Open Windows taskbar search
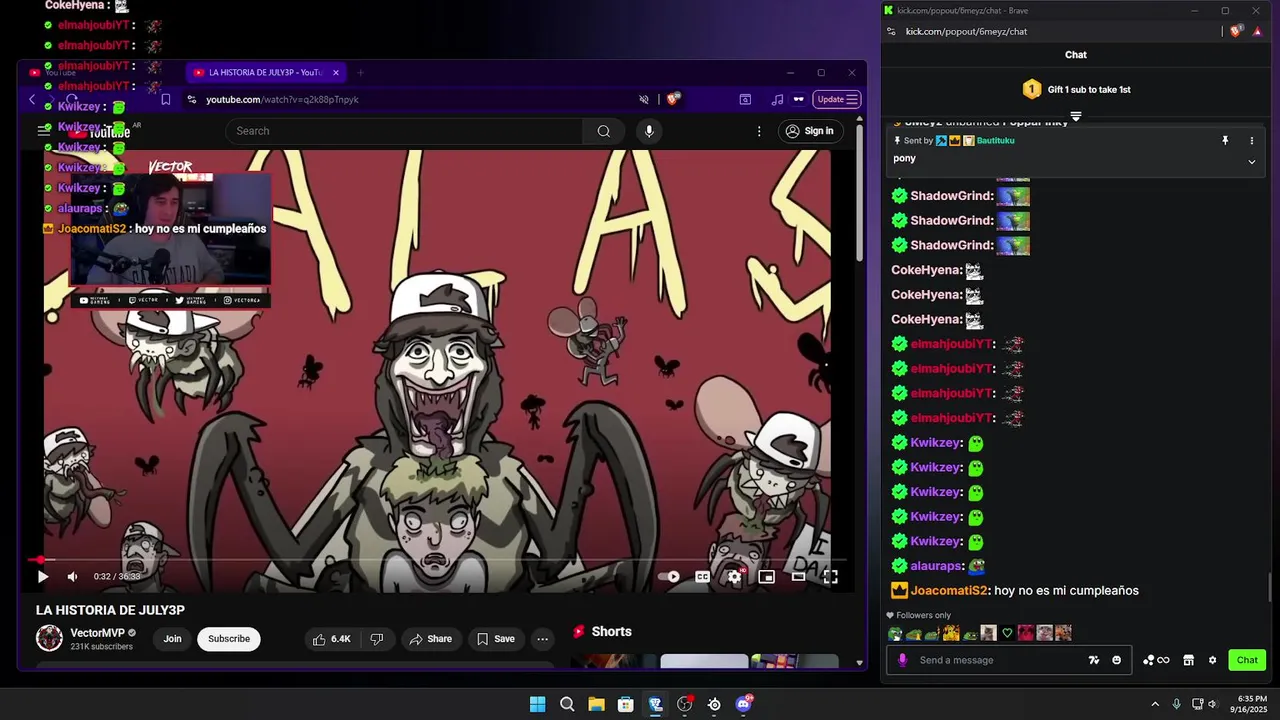Viewport: 1280px width, 720px height. pyautogui.click(x=567, y=704)
